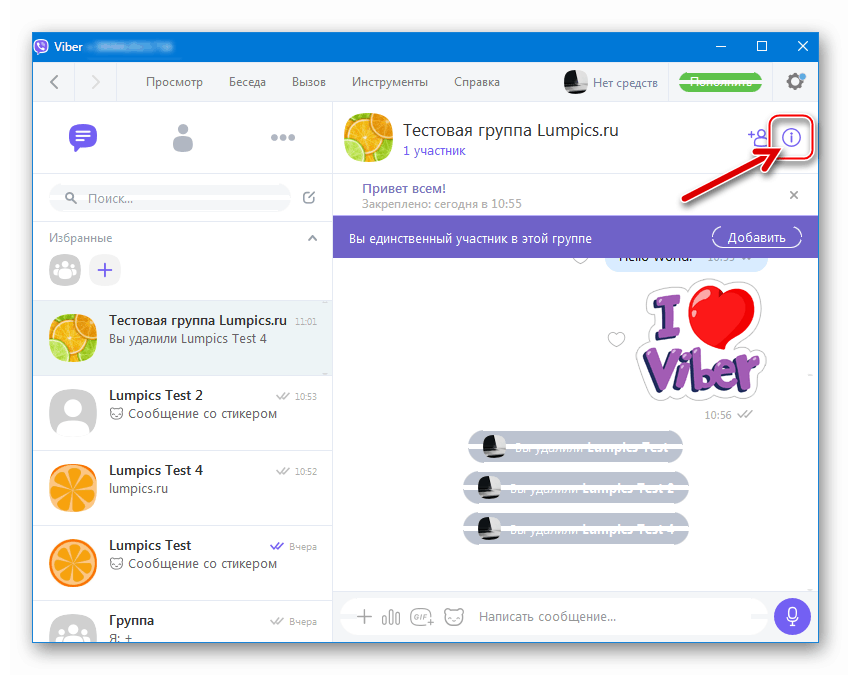Image resolution: width=851 pixels, height=675 pixels.
Task: Open the sticker picker in message bar
Action: click(454, 617)
